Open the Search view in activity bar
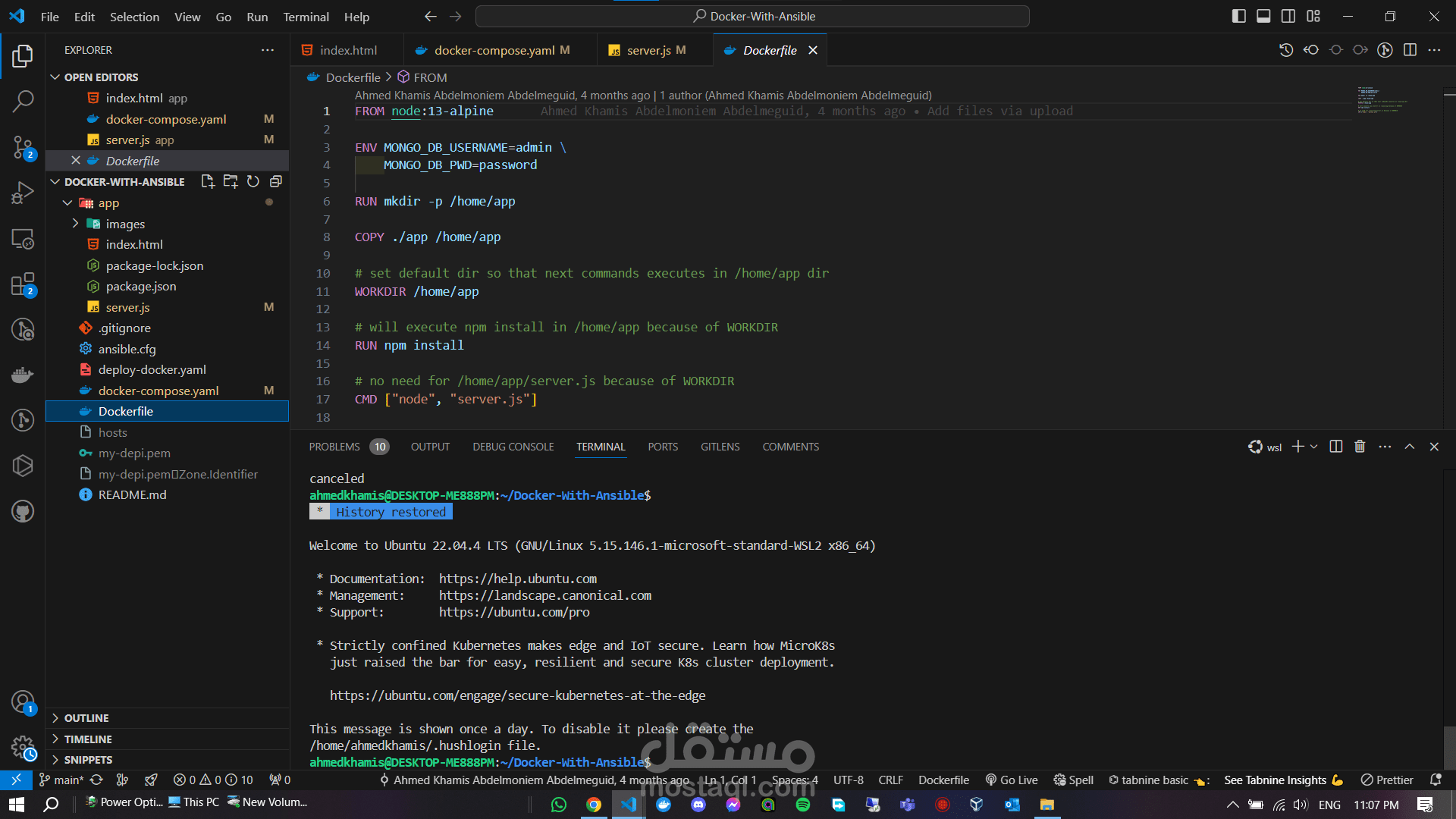Screen dimensions: 1456x819 tap(23, 101)
